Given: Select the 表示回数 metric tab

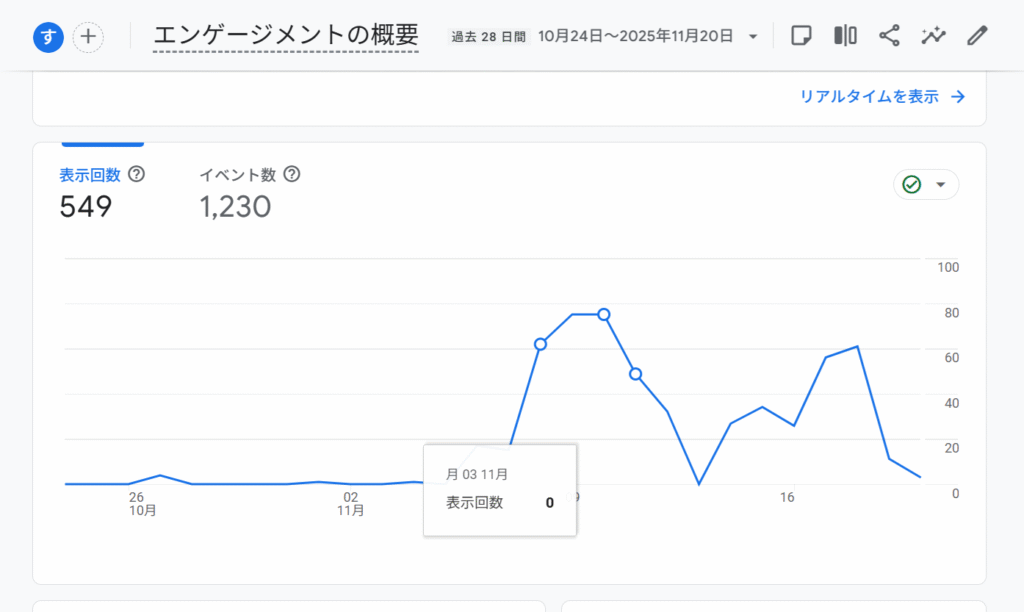Looking at the screenshot, I should [90, 175].
